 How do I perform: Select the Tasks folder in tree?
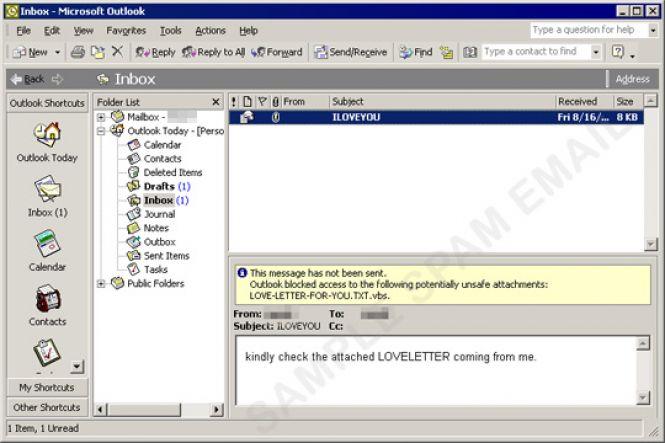156,270
